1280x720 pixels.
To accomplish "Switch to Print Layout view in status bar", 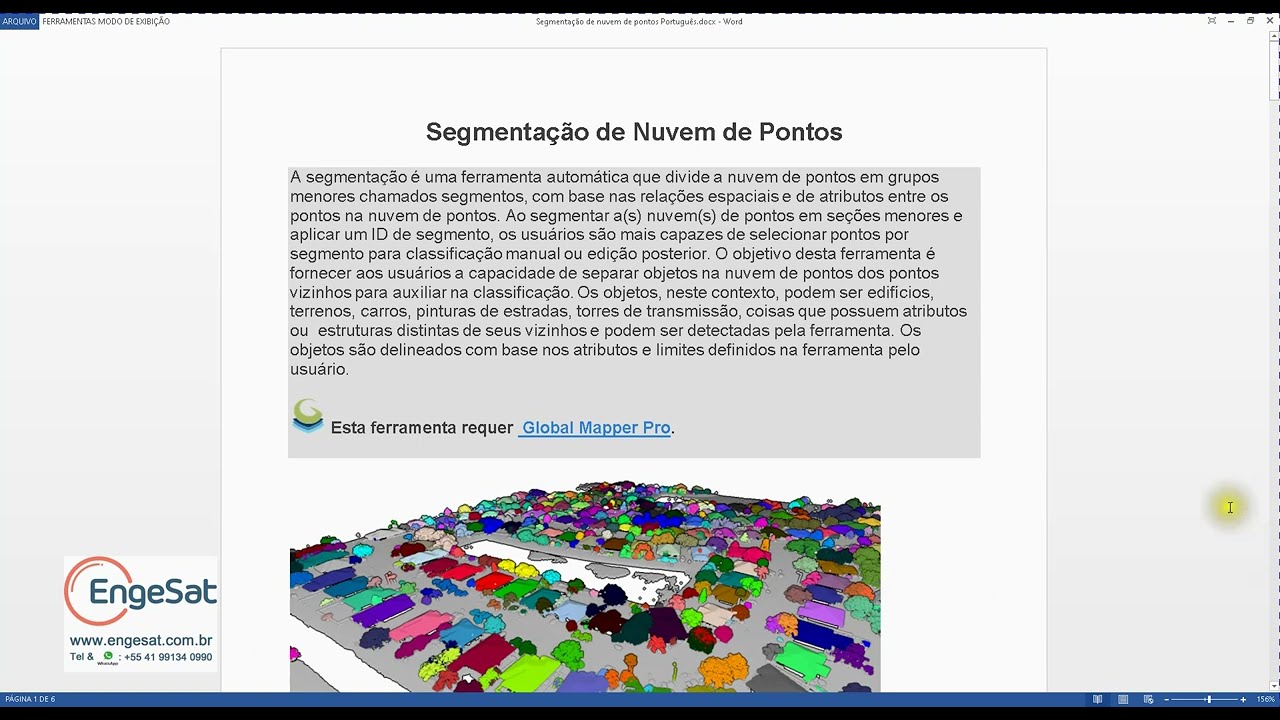I will point(1123,699).
